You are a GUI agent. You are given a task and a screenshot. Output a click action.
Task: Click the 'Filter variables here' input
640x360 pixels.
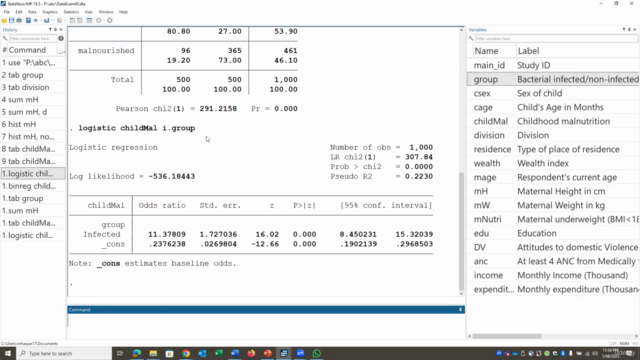(556, 38)
